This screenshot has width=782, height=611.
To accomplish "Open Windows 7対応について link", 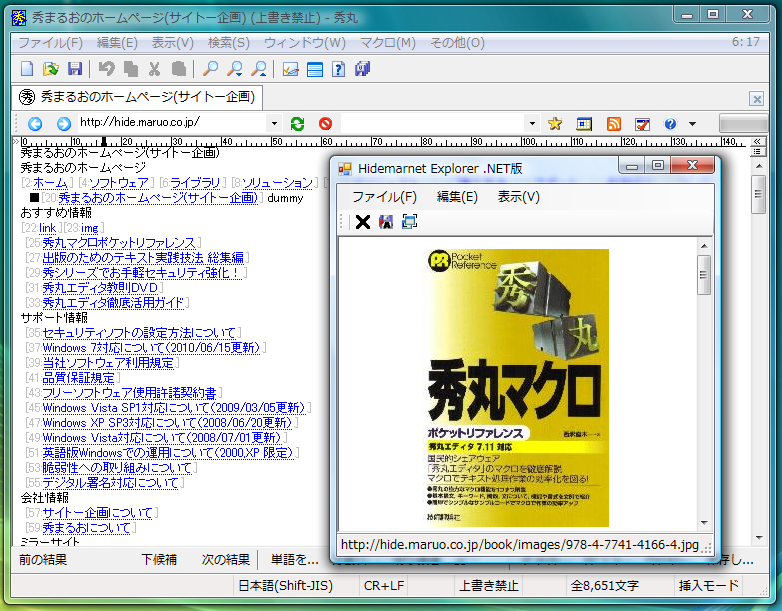I will coord(151,348).
